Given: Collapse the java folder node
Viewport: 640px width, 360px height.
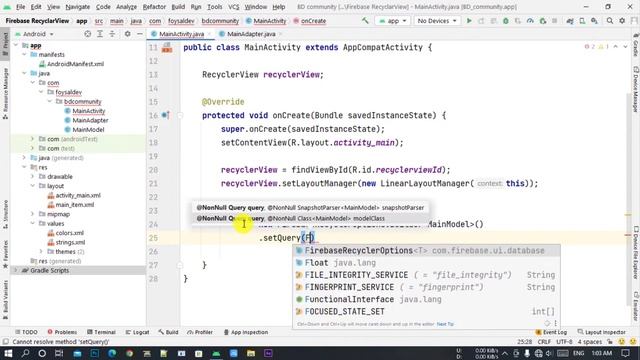Looking at the screenshot, I should [x=24, y=73].
